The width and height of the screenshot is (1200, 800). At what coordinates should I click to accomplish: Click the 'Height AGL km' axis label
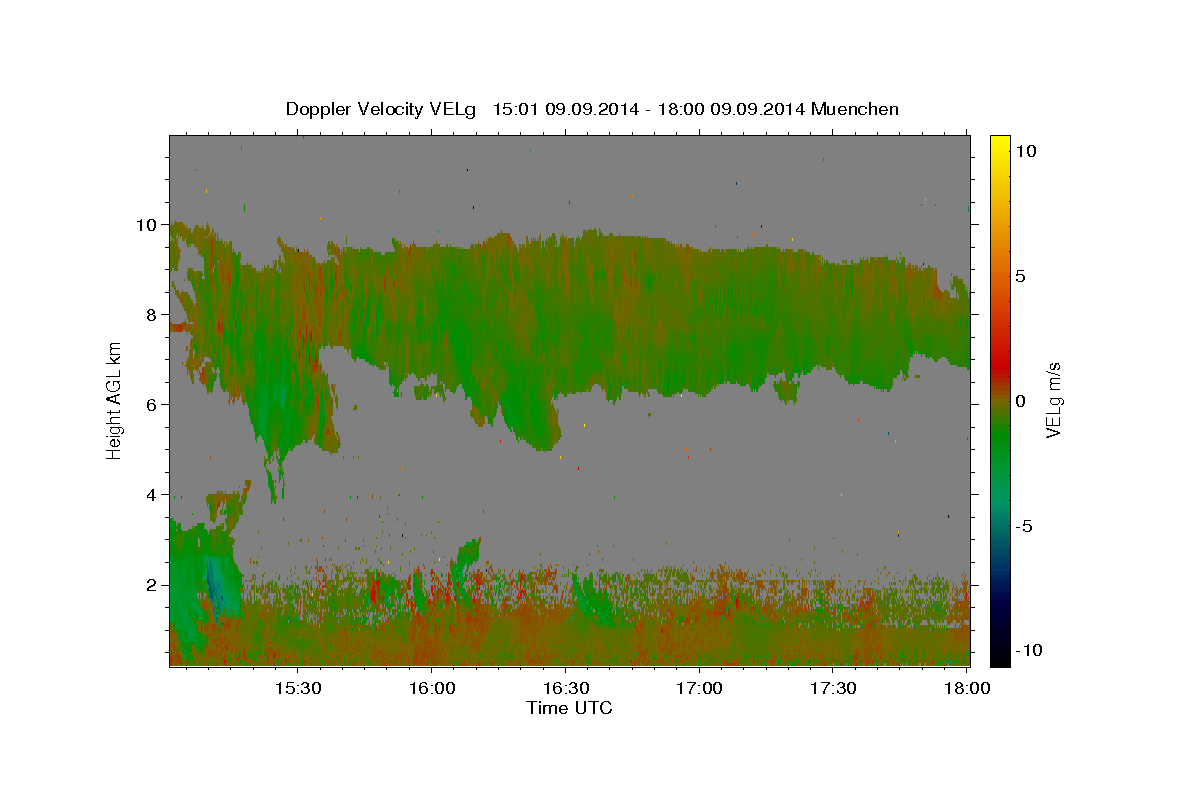pyautogui.click(x=114, y=400)
